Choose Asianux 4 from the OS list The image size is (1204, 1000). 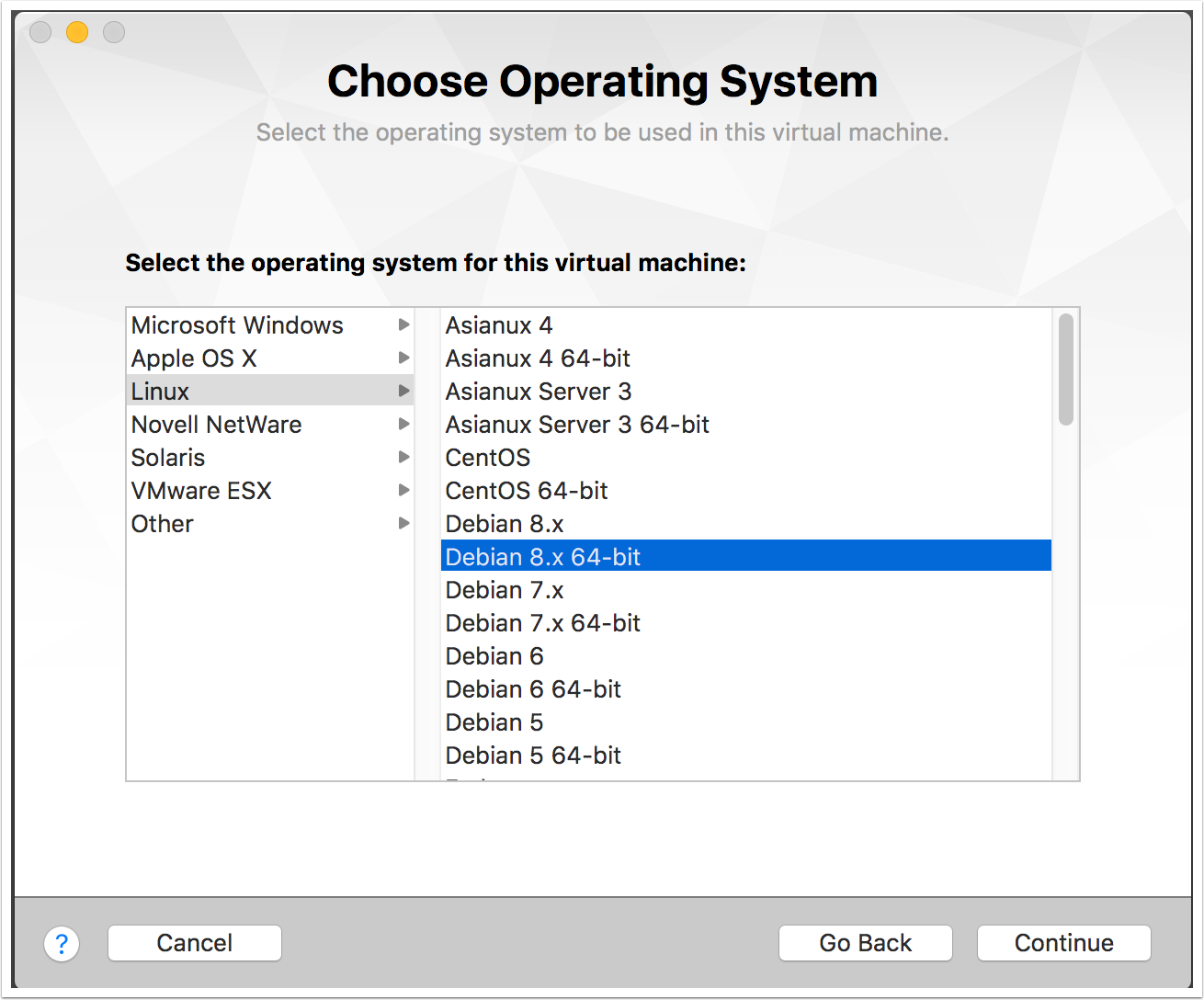pyautogui.click(x=499, y=325)
